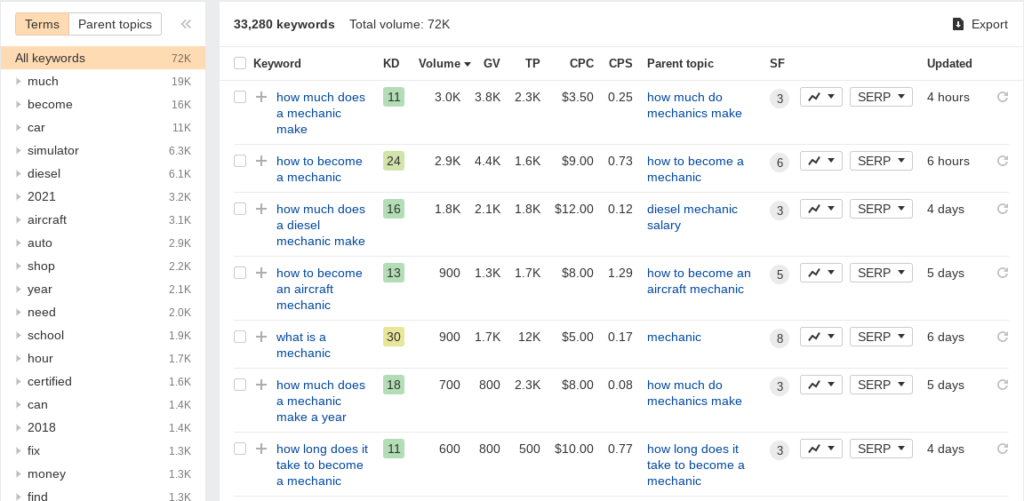
Task: Open trend chart for 'how much does a mechanic make'
Action: [821, 97]
